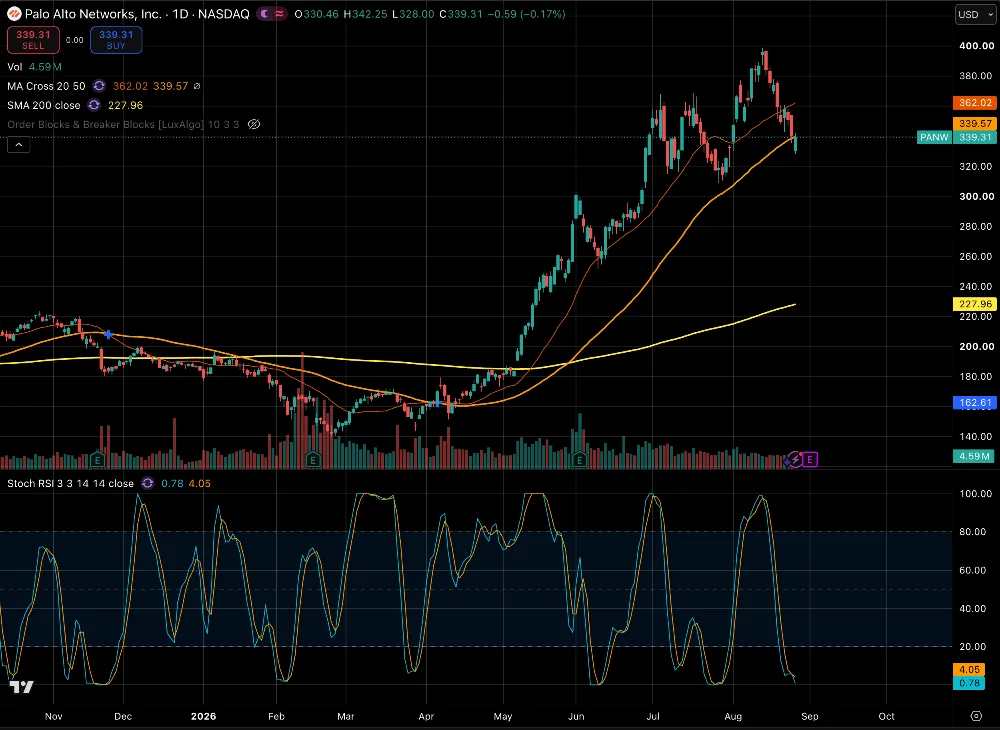Open the upcoming purple earnings E marker
Viewport: 1000px width, 730px height.
(810, 459)
